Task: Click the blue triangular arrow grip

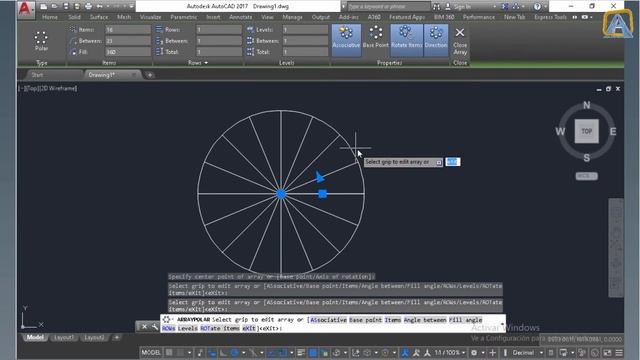Action: pyautogui.click(x=320, y=177)
